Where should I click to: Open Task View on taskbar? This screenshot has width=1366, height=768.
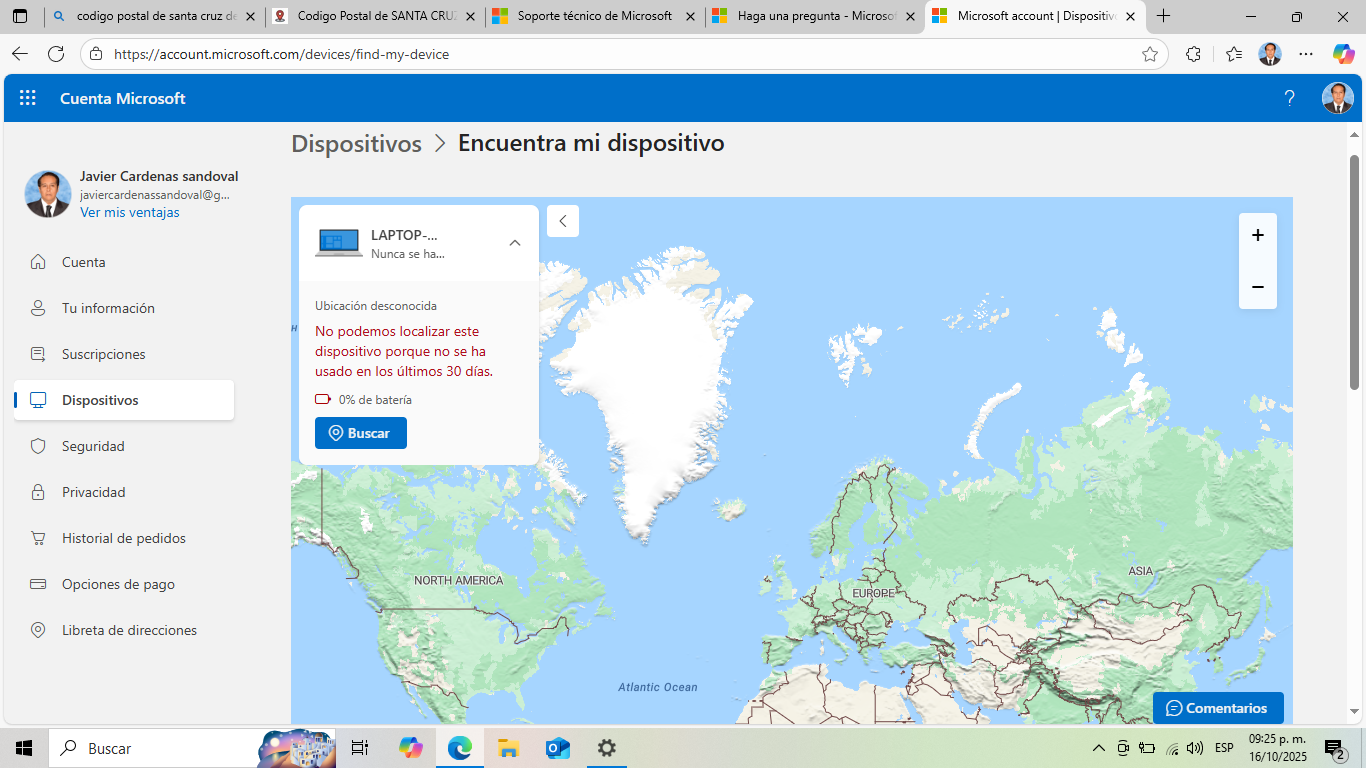pos(360,748)
